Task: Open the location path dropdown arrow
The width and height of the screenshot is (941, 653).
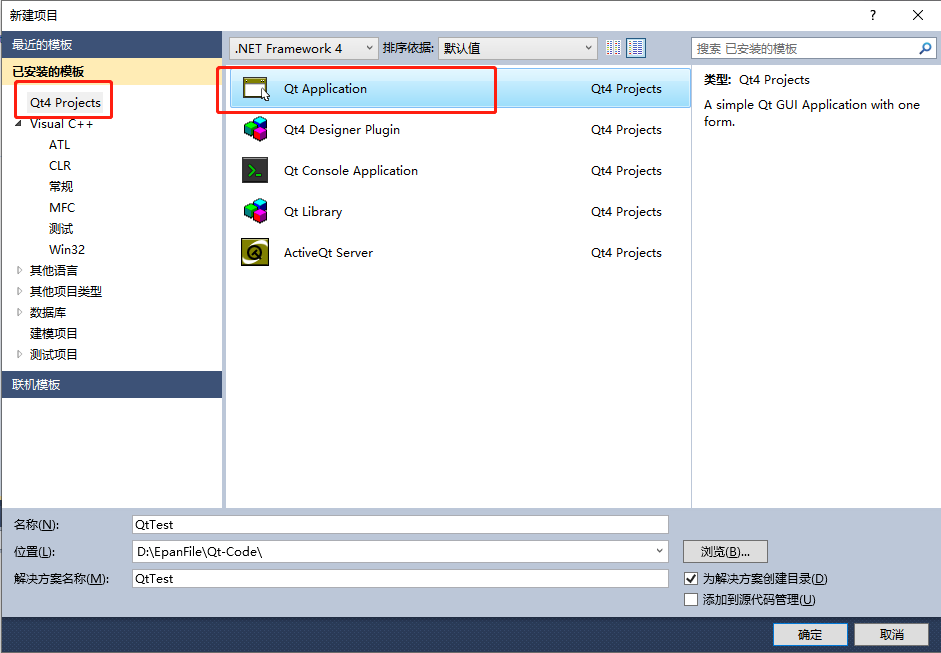Action: point(658,551)
